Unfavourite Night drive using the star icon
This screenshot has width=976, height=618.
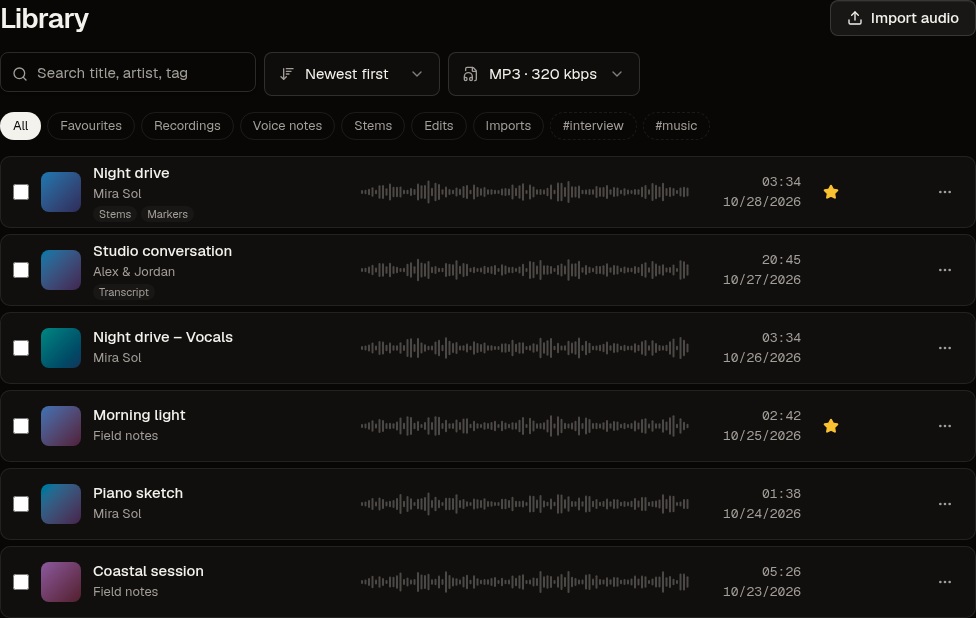click(x=830, y=192)
